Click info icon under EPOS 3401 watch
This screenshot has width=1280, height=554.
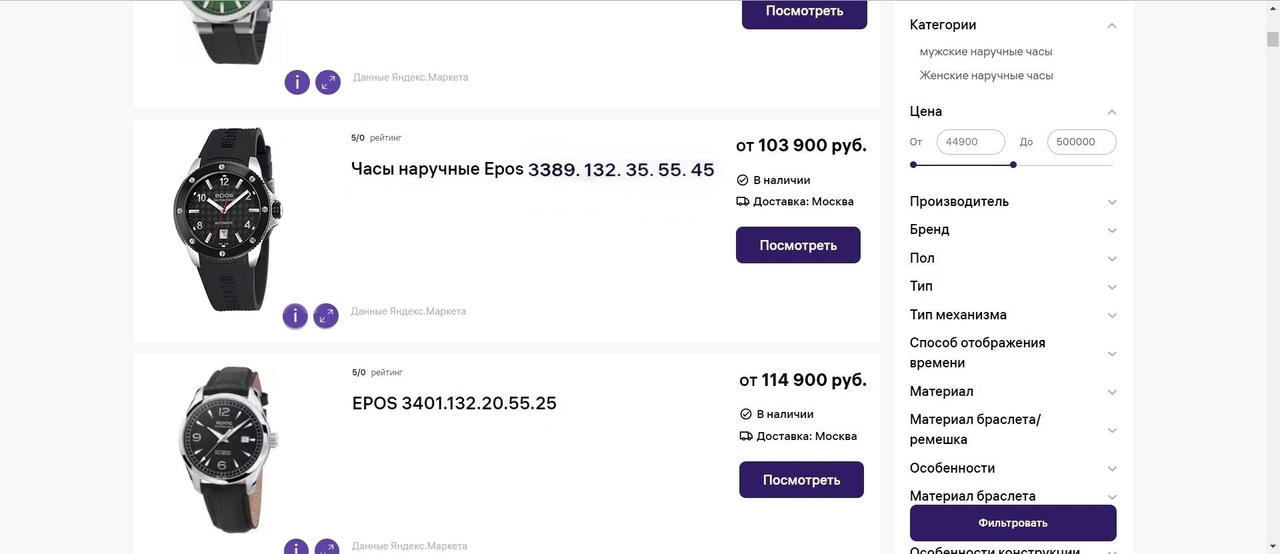[x=297, y=548]
